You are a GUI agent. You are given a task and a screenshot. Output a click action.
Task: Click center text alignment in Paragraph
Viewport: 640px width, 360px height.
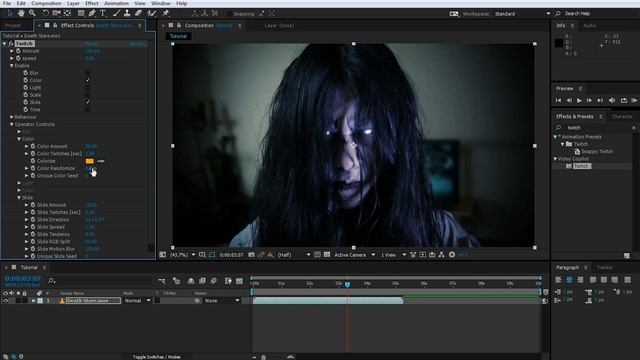pyautogui.click(x=569, y=280)
